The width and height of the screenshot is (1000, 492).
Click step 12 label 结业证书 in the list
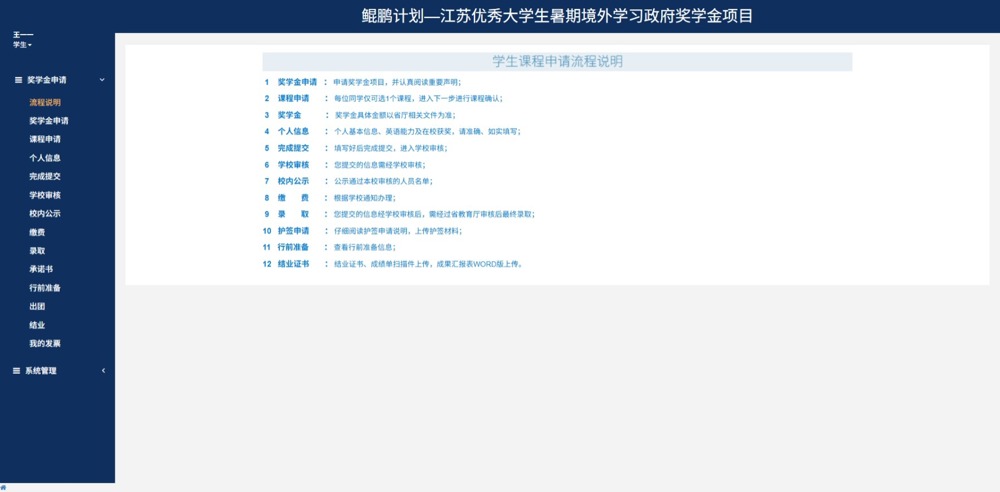click(293, 264)
